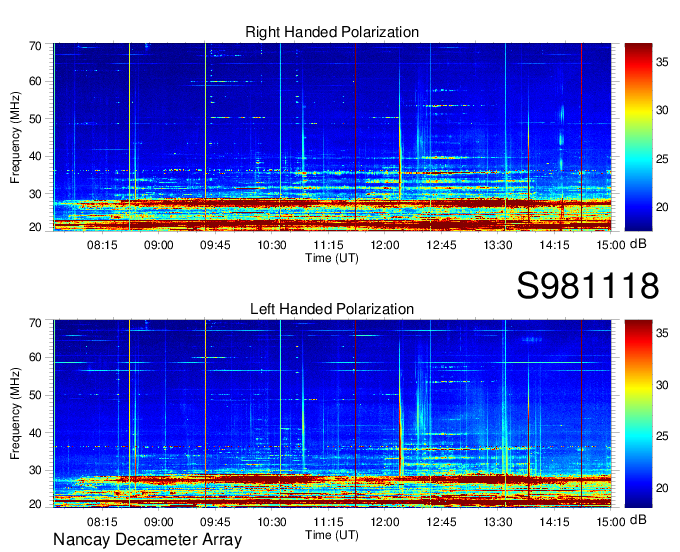Click the 11:15 tick of Right Handed plot
This screenshot has height=552, width=680.
click(328, 245)
